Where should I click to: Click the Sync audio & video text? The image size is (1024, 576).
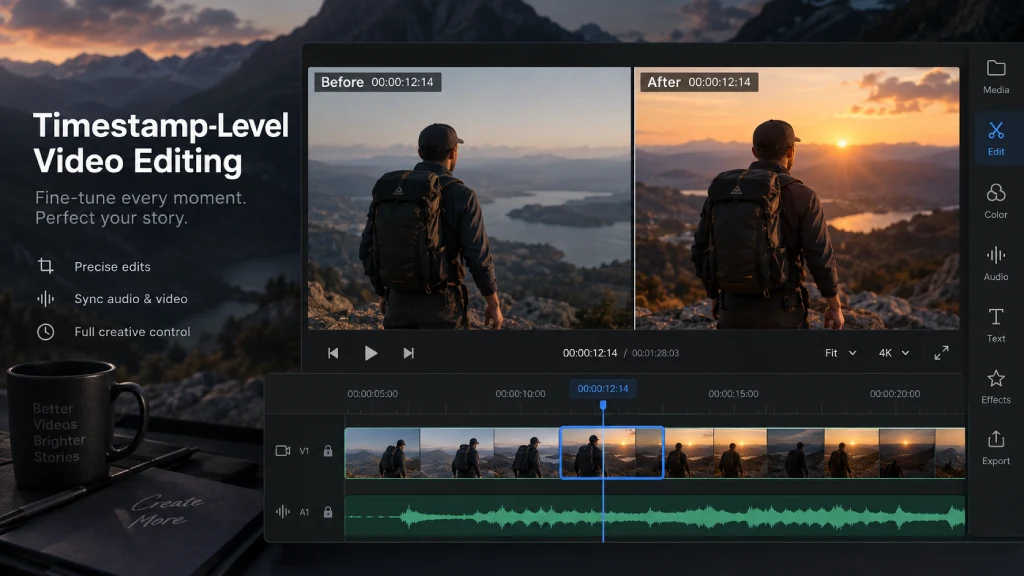[131, 299]
